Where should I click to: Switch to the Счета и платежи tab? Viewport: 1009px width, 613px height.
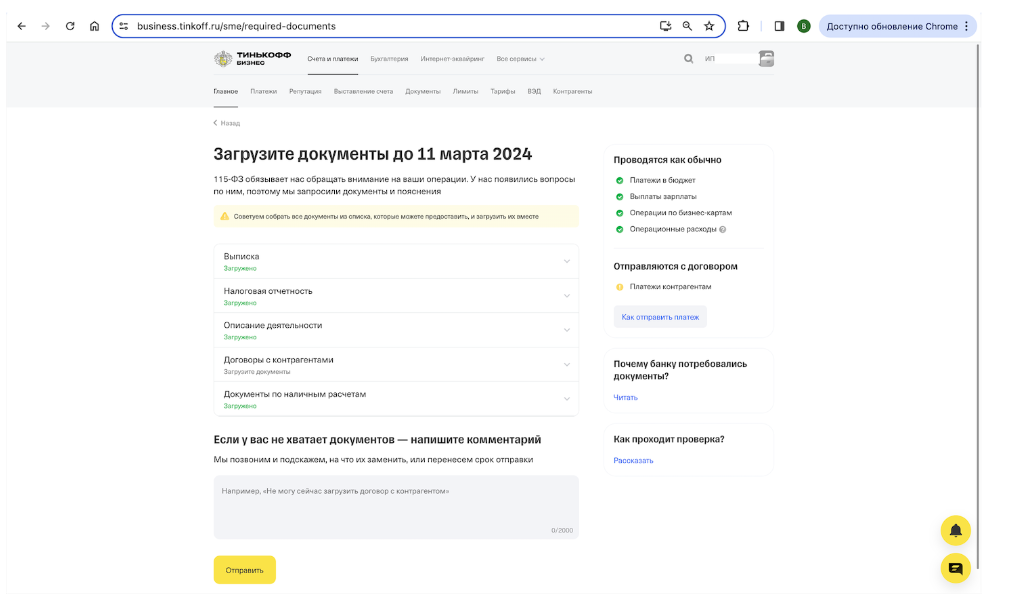333,59
